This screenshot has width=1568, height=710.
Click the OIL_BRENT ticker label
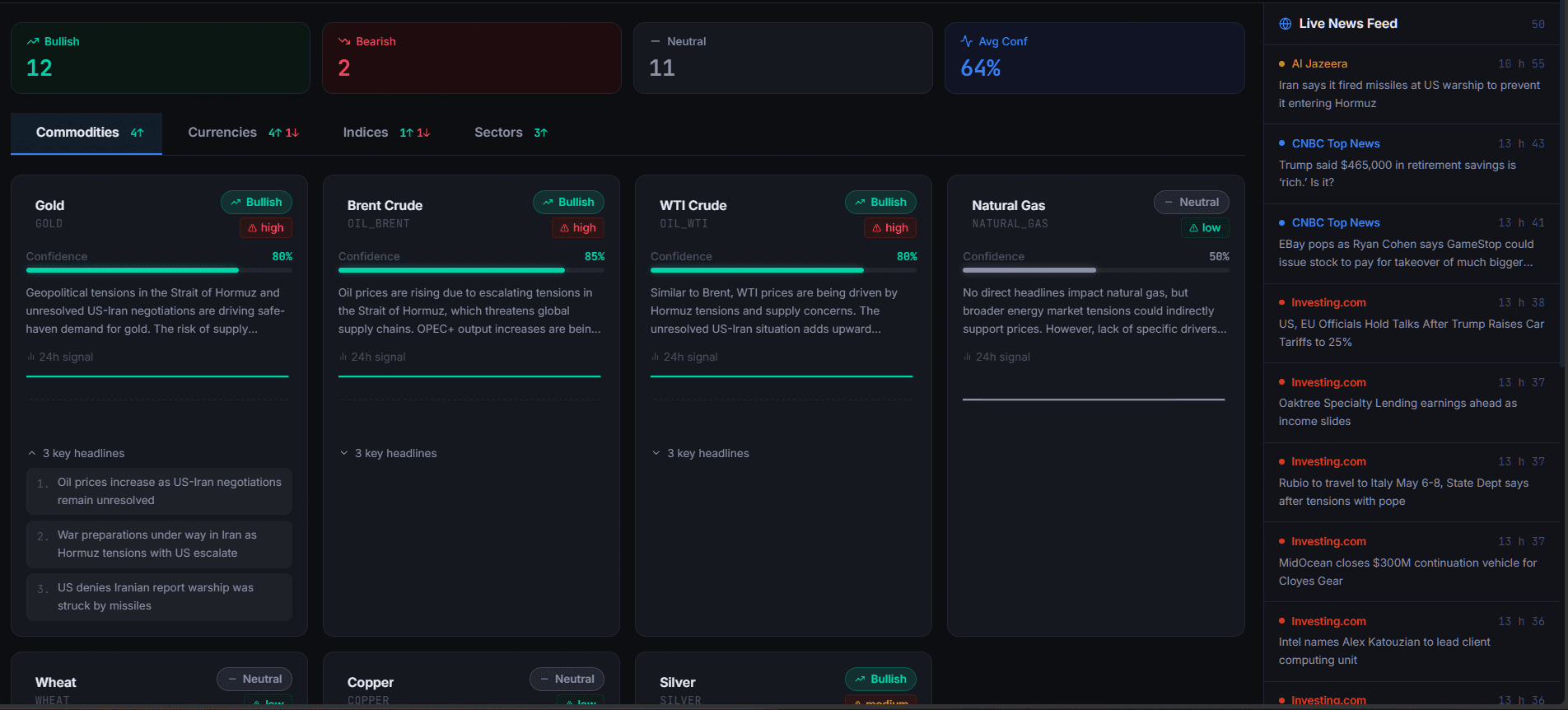click(378, 224)
